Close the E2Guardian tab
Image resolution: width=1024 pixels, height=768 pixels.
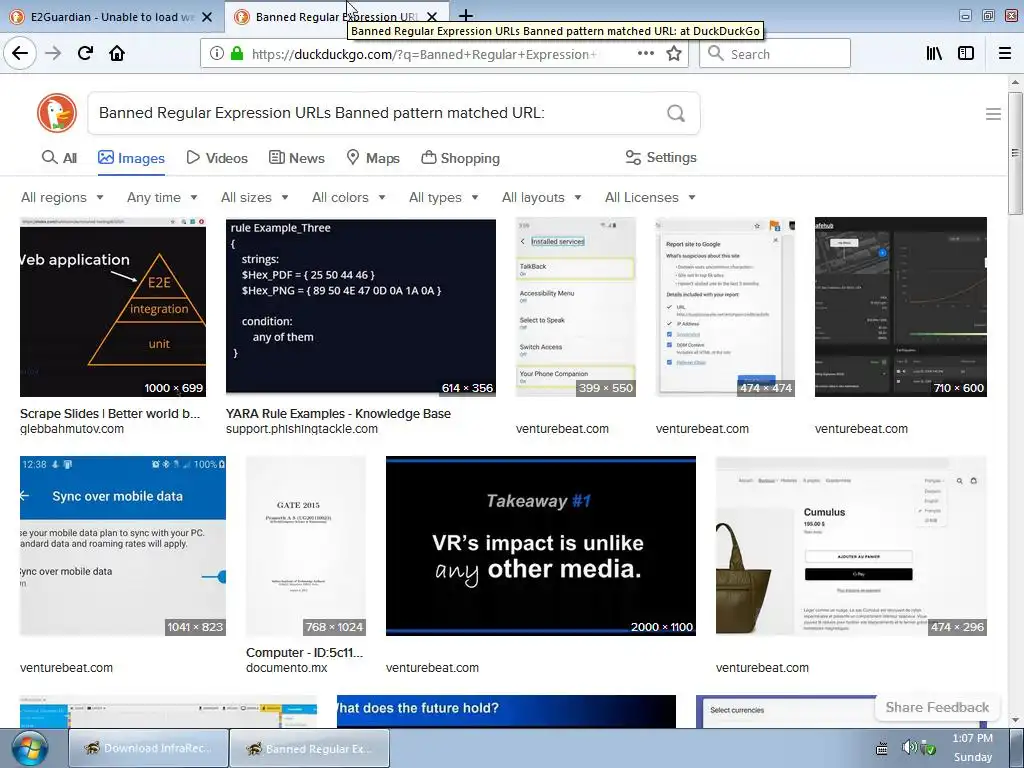[x=207, y=17]
